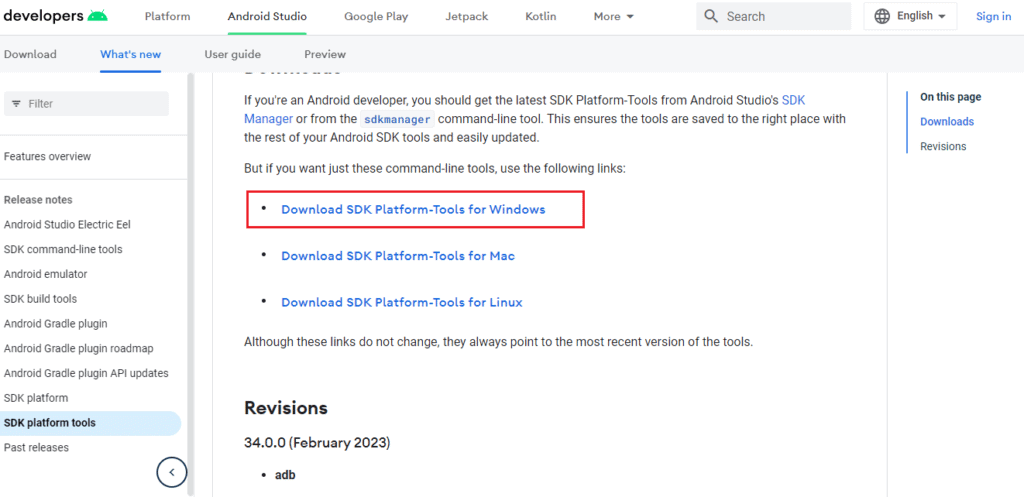Image resolution: width=1024 pixels, height=497 pixels.
Task: Click the search magnifier icon
Action: 711,16
